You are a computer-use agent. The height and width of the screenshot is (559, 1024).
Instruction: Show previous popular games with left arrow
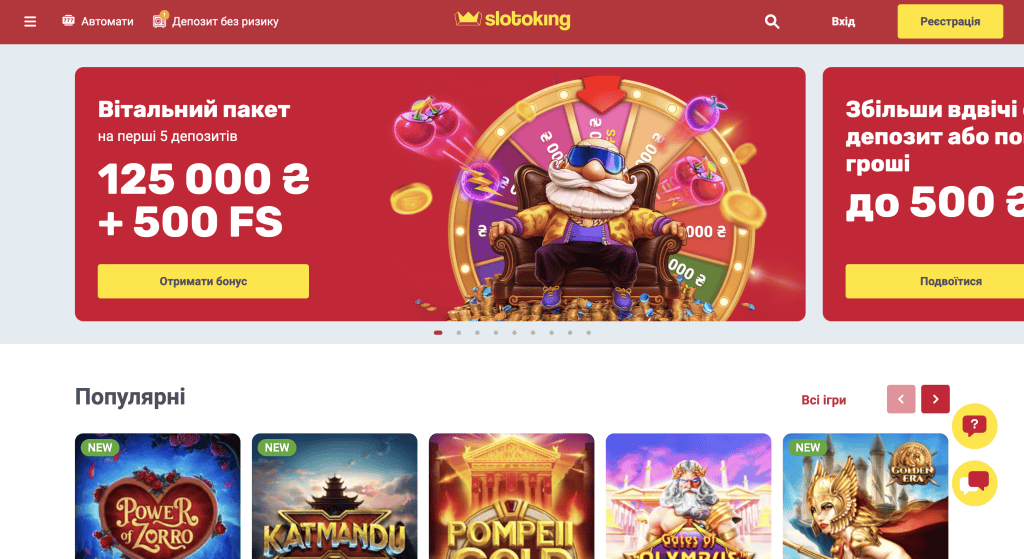point(901,399)
